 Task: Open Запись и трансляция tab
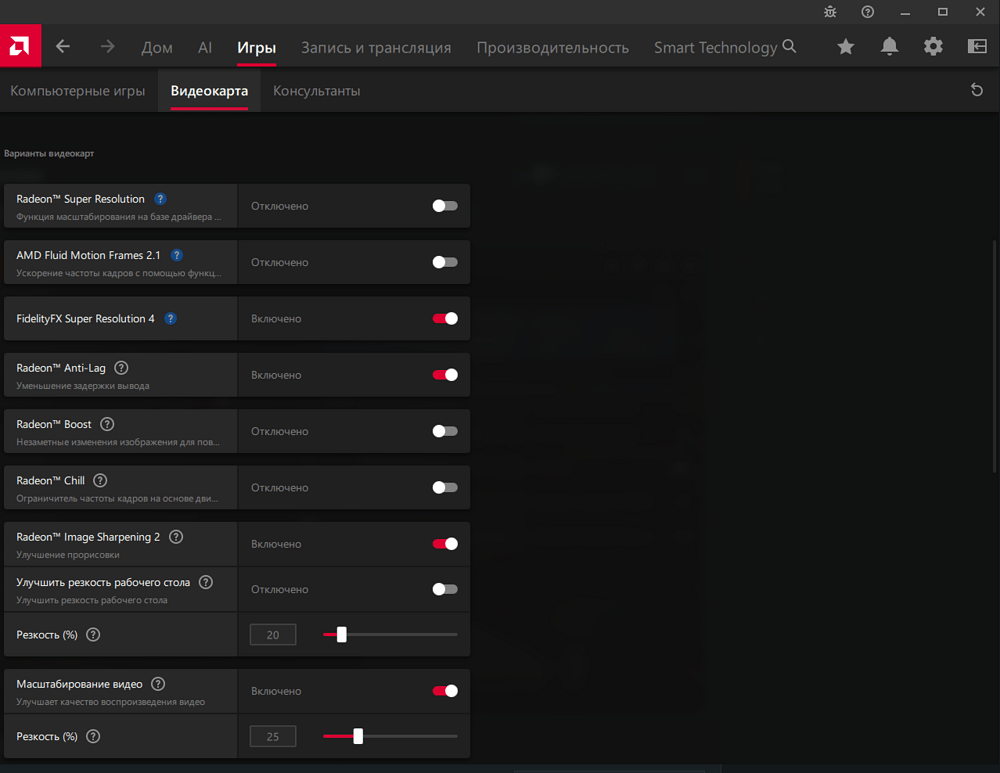(376, 47)
